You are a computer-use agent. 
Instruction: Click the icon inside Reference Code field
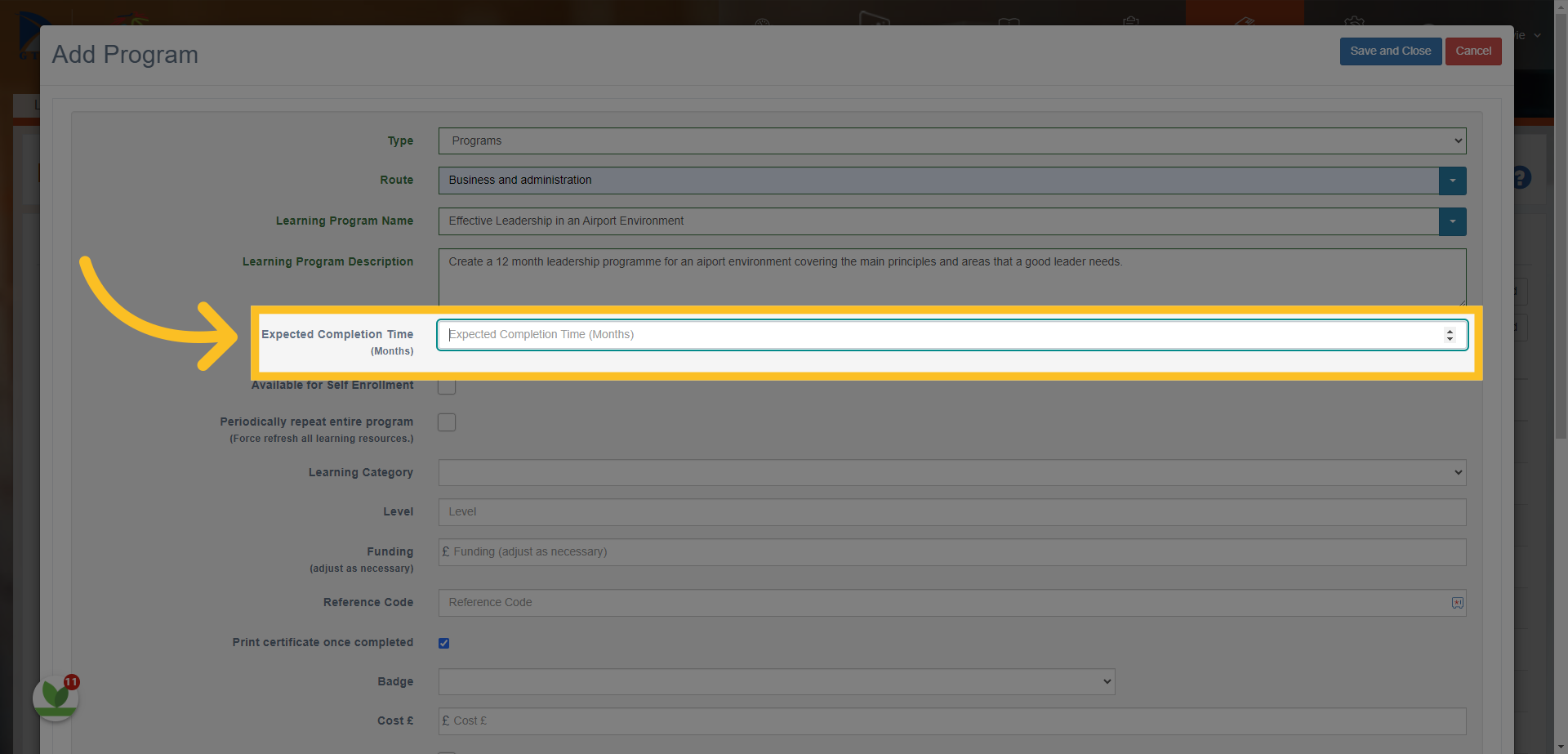pos(1457,603)
